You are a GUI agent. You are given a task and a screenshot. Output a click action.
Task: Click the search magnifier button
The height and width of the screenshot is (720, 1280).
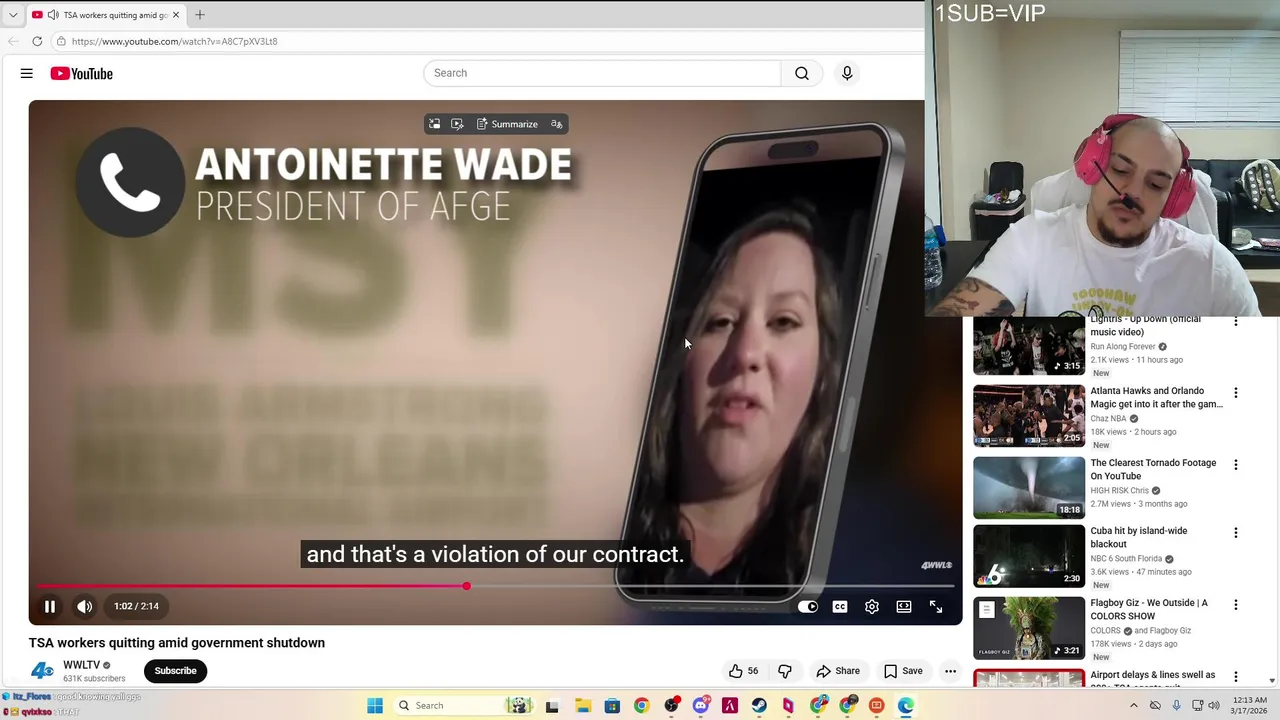(802, 73)
